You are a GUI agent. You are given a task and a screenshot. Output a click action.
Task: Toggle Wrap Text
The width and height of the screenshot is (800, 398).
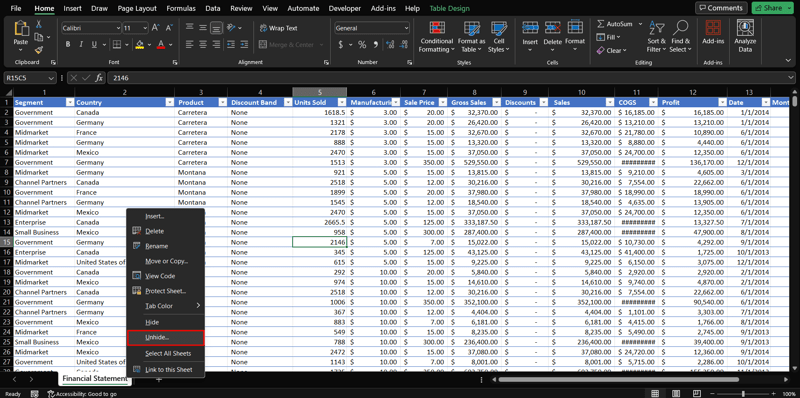[x=279, y=28]
